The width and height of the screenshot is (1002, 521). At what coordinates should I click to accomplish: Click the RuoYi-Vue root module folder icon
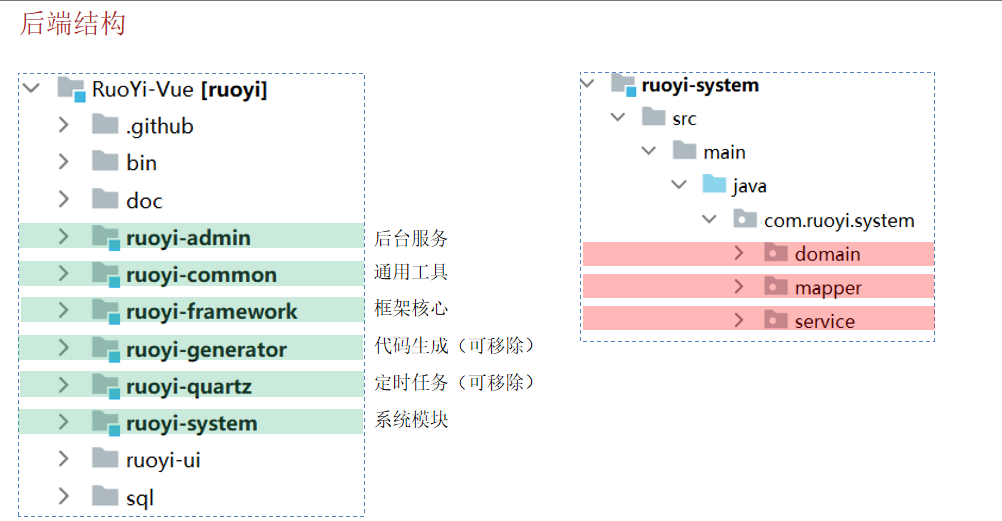coord(71,89)
